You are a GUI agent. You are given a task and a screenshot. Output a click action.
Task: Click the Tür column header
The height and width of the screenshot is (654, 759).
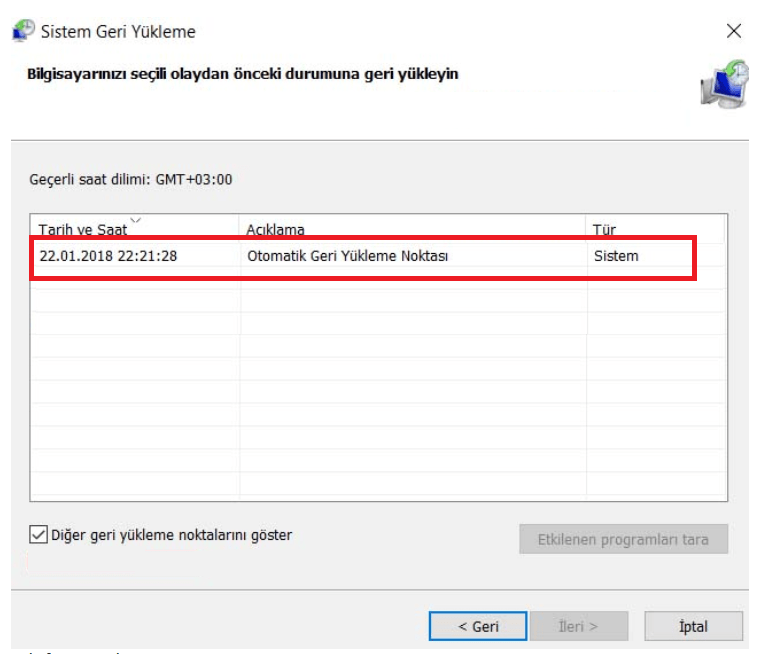pyautogui.click(x=655, y=228)
